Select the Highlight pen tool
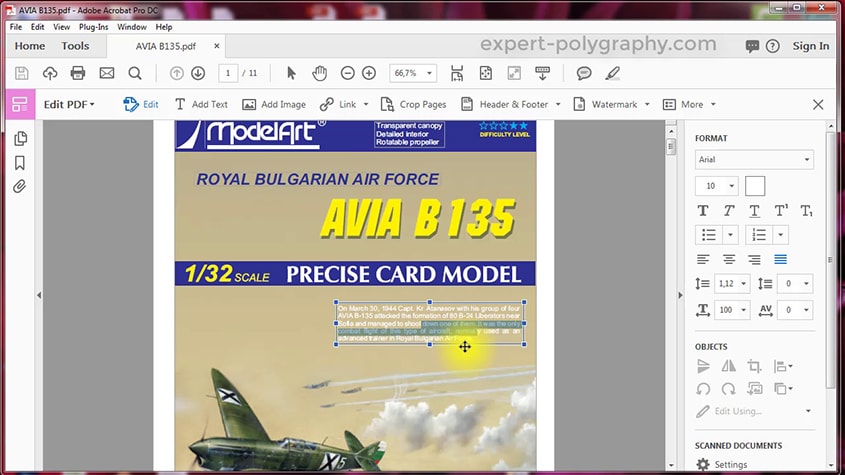 [x=612, y=73]
